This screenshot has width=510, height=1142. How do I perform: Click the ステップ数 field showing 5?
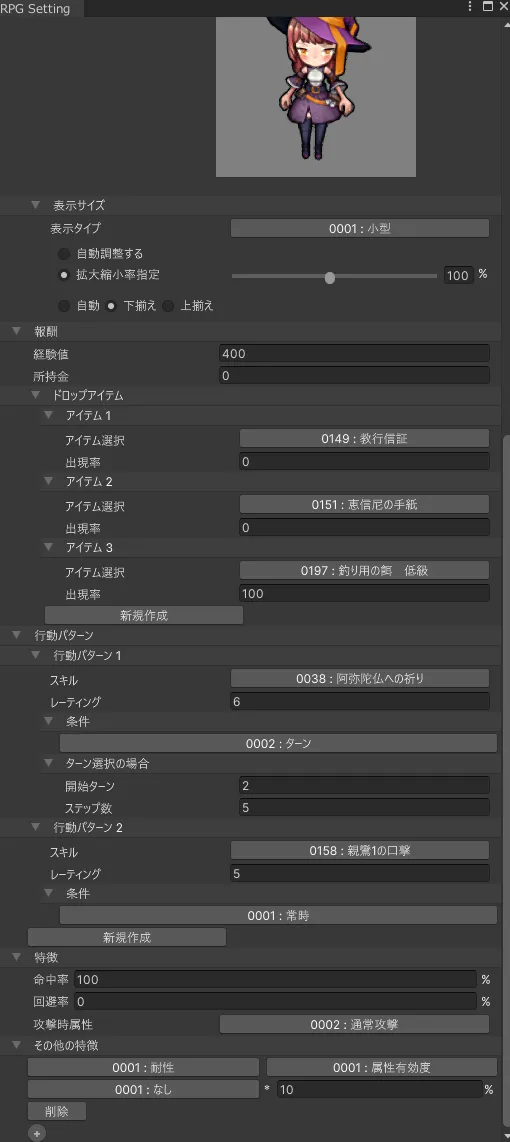[364, 807]
